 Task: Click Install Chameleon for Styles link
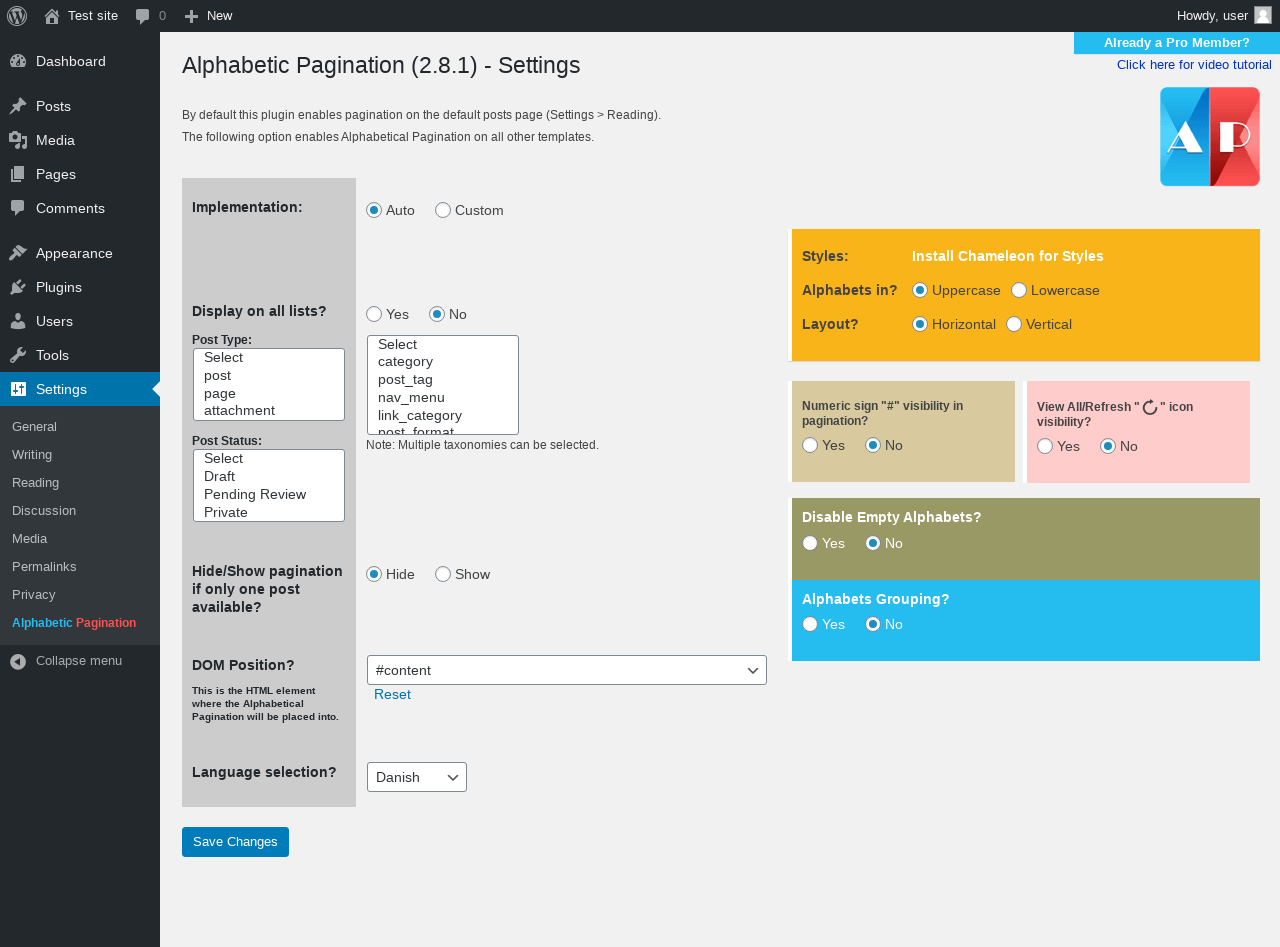[1008, 256]
